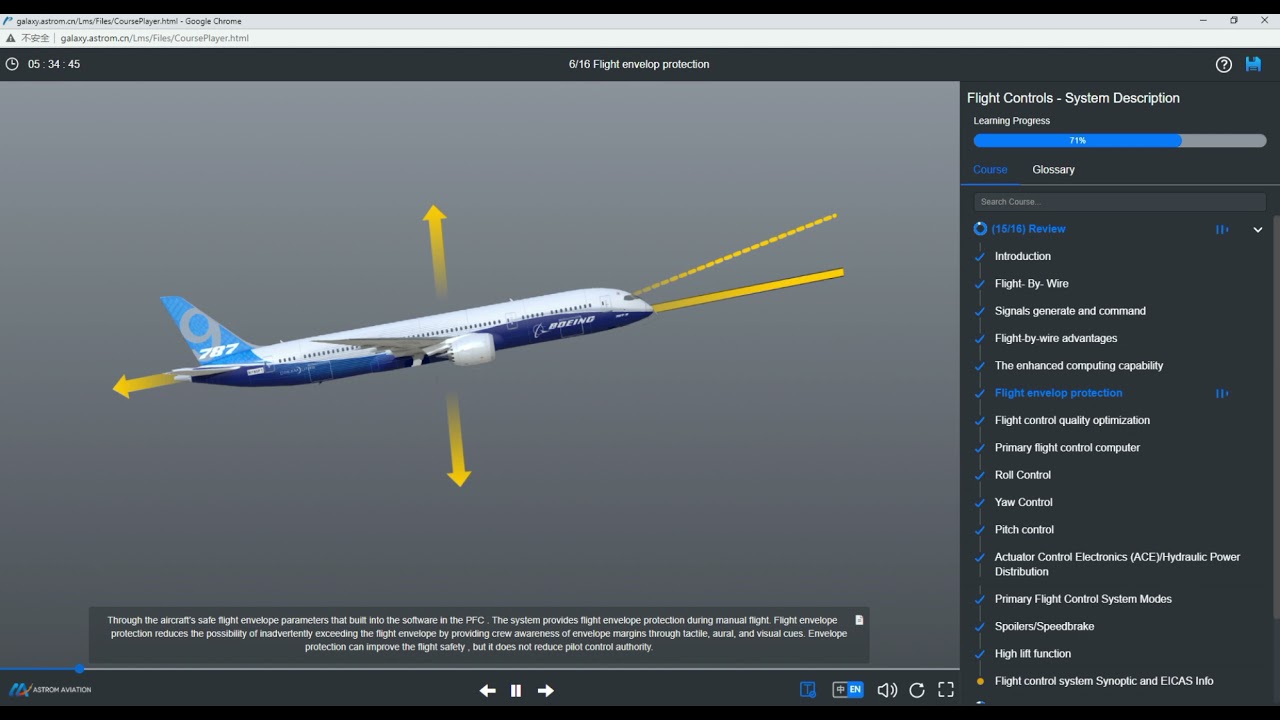Open the Roll Control lesson
This screenshot has height=720, width=1280.
click(x=1022, y=475)
